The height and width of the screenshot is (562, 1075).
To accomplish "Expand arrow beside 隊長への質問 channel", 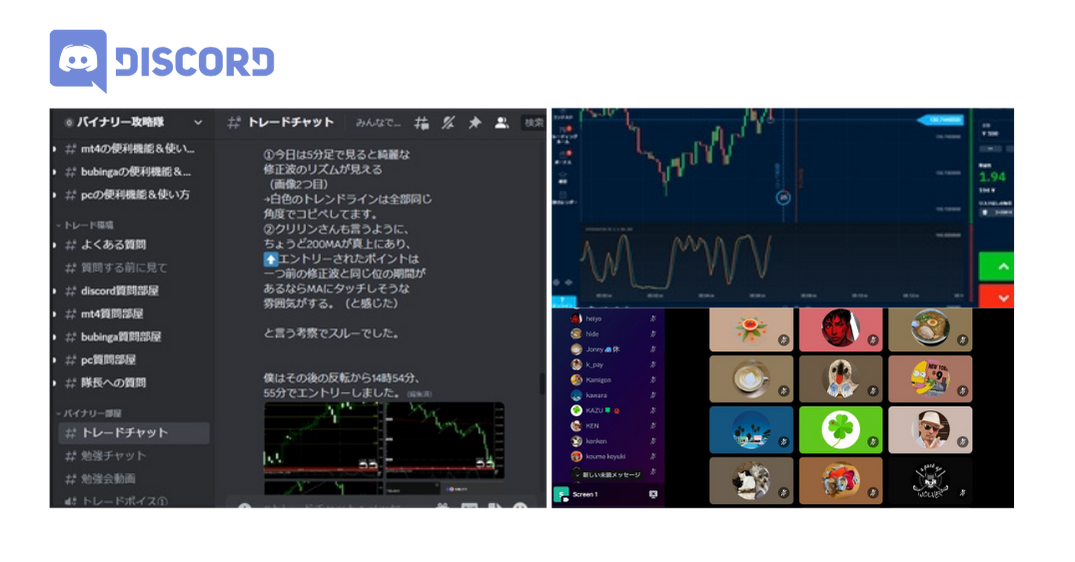I will pos(55,382).
